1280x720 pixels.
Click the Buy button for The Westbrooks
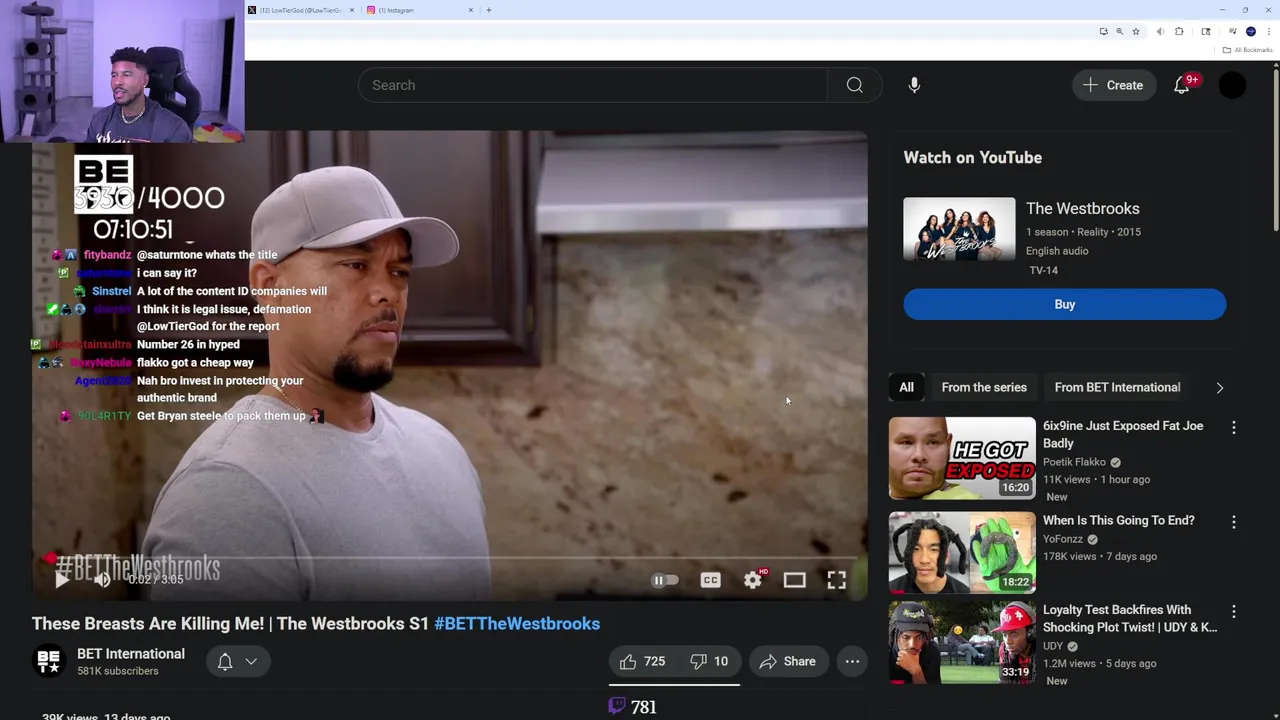click(1064, 304)
